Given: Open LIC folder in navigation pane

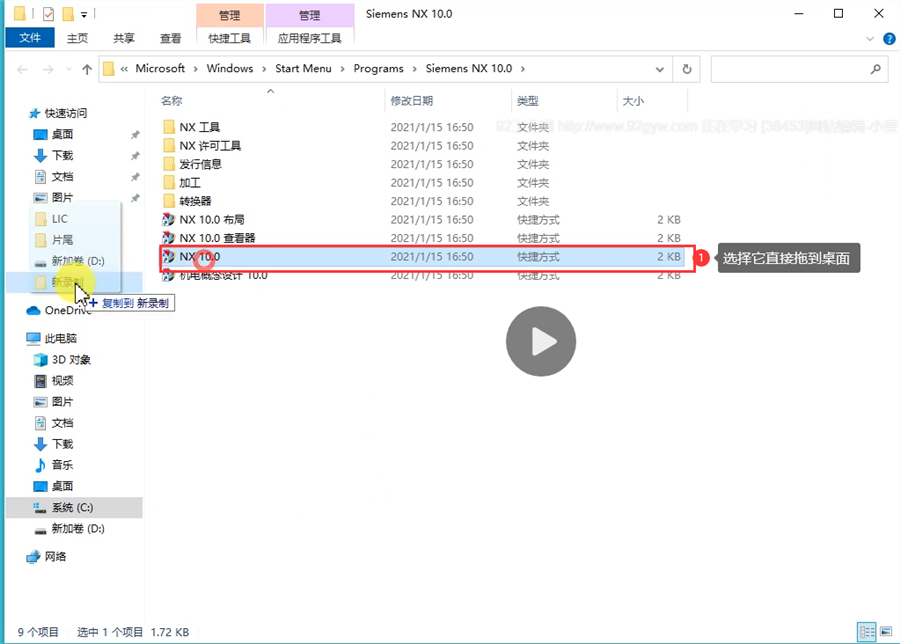Looking at the screenshot, I should pos(60,219).
